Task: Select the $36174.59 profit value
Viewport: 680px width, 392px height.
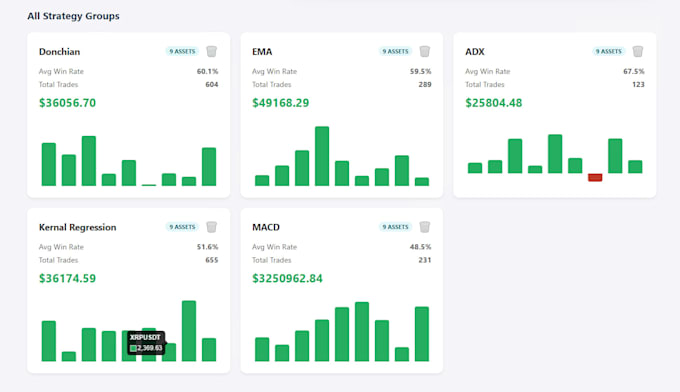Action: coord(67,278)
